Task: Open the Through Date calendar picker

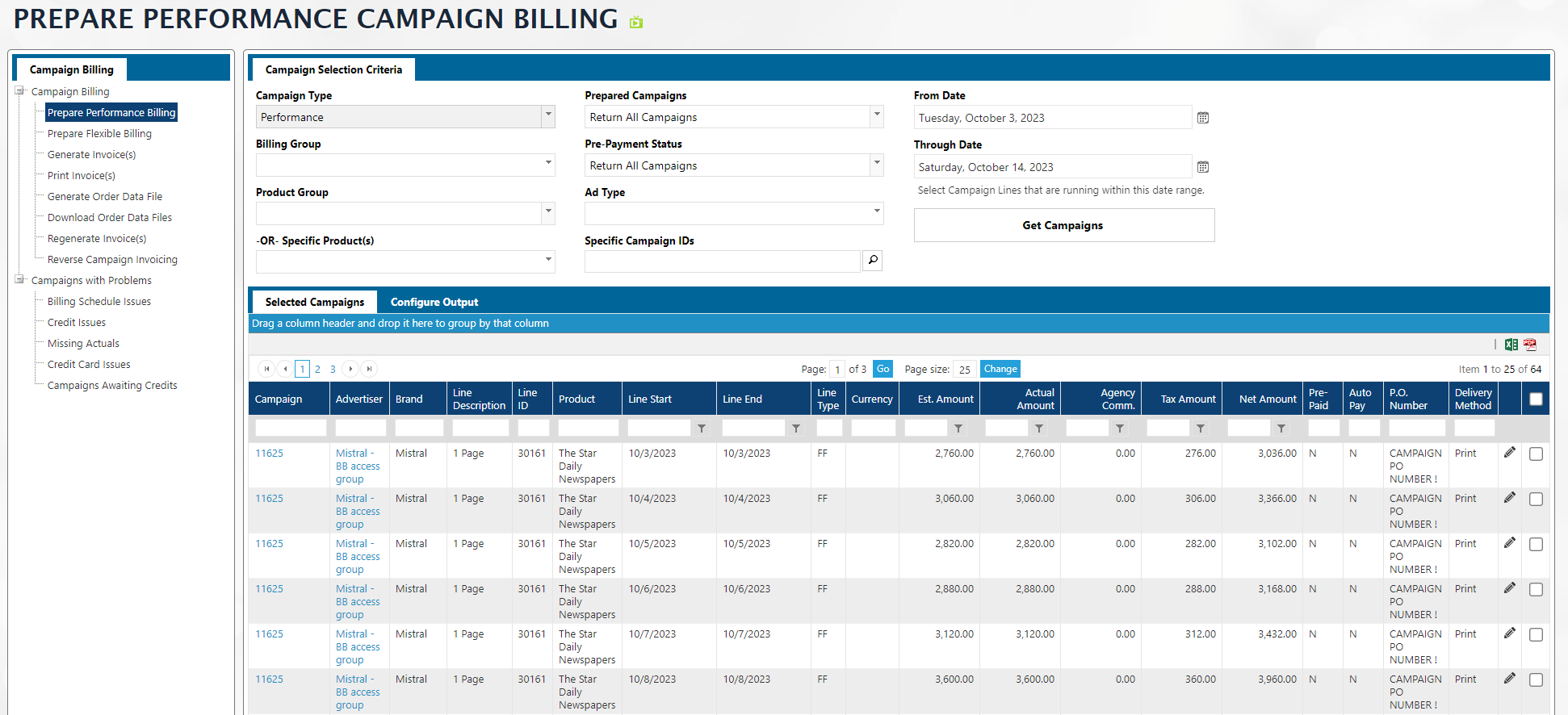Action: coord(1202,167)
